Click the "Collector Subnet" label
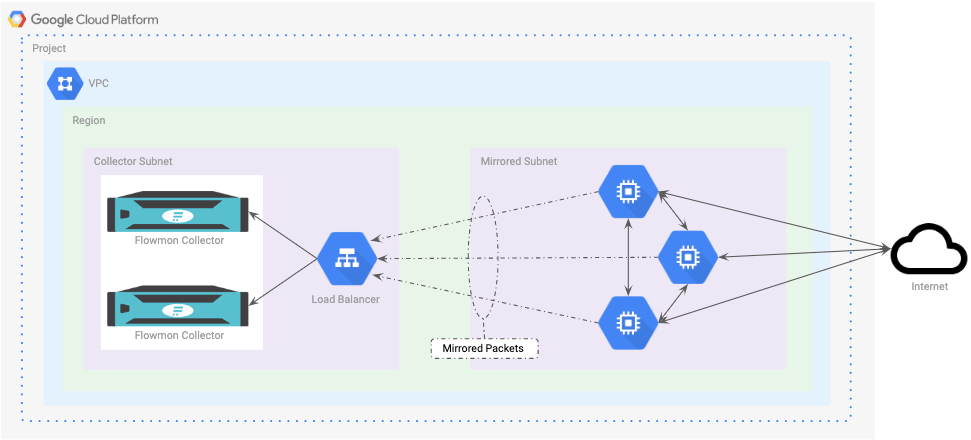971x440 pixels. [x=133, y=161]
